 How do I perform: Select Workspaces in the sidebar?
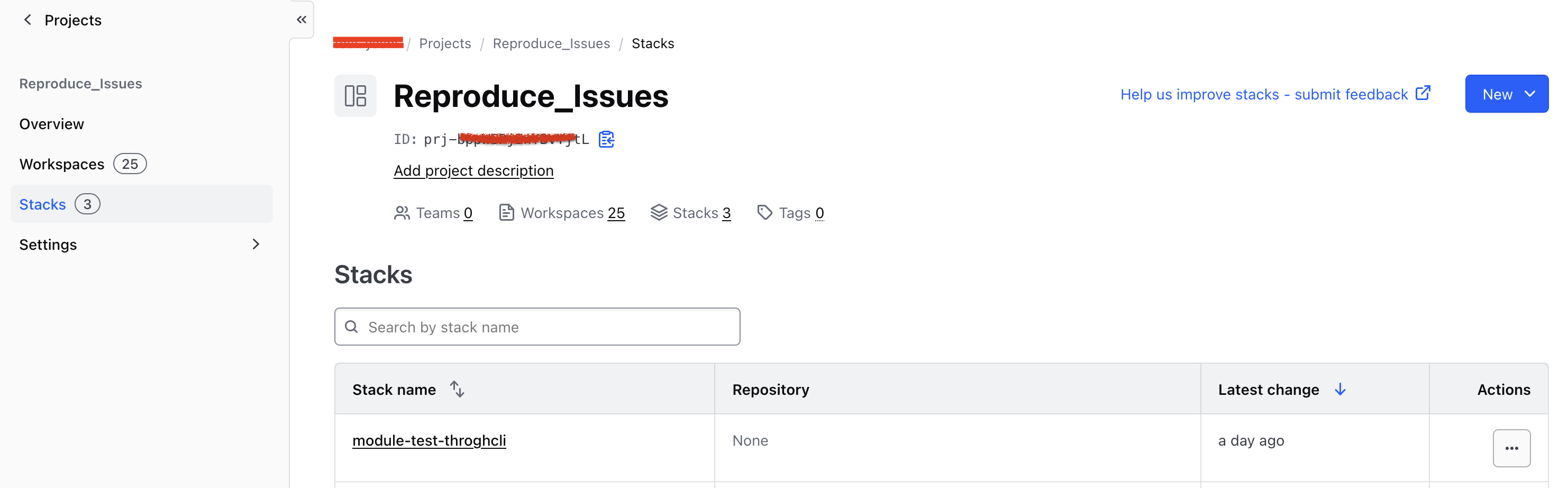[62, 165]
